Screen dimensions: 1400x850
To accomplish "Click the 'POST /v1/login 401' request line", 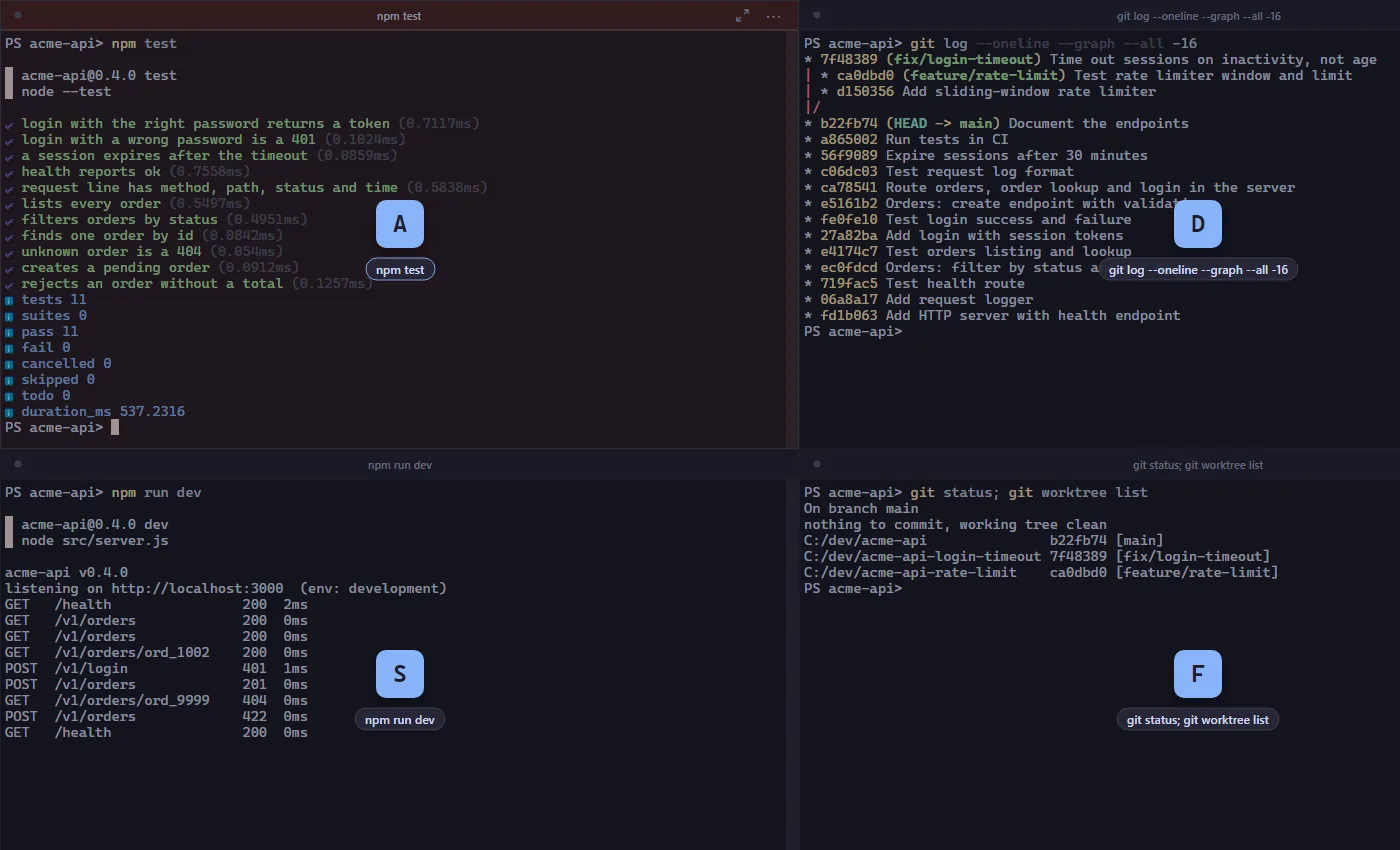I will [x=156, y=669].
